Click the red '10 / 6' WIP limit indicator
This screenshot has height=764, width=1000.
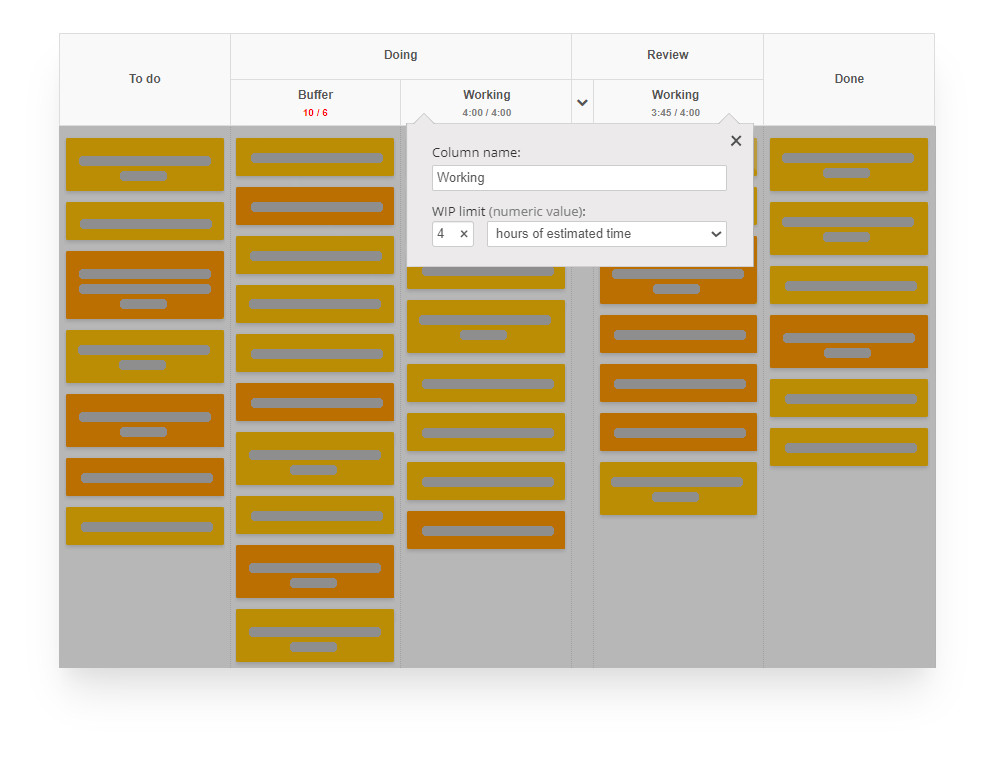(315, 113)
